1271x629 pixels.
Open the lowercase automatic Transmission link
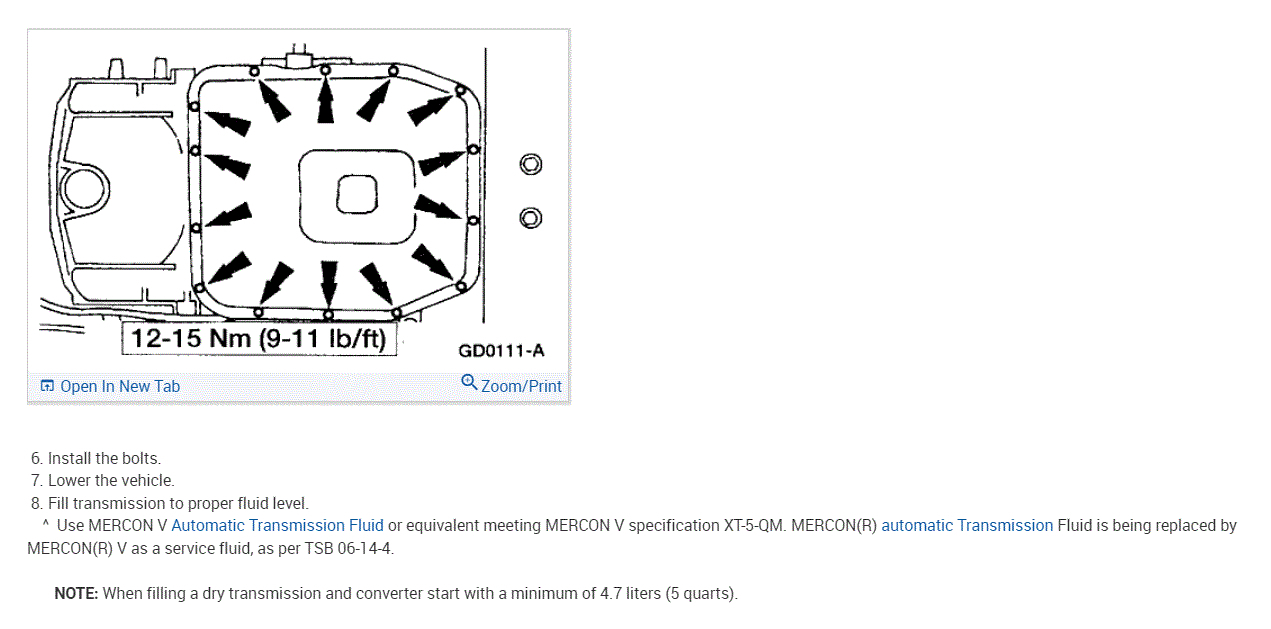point(966,525)
